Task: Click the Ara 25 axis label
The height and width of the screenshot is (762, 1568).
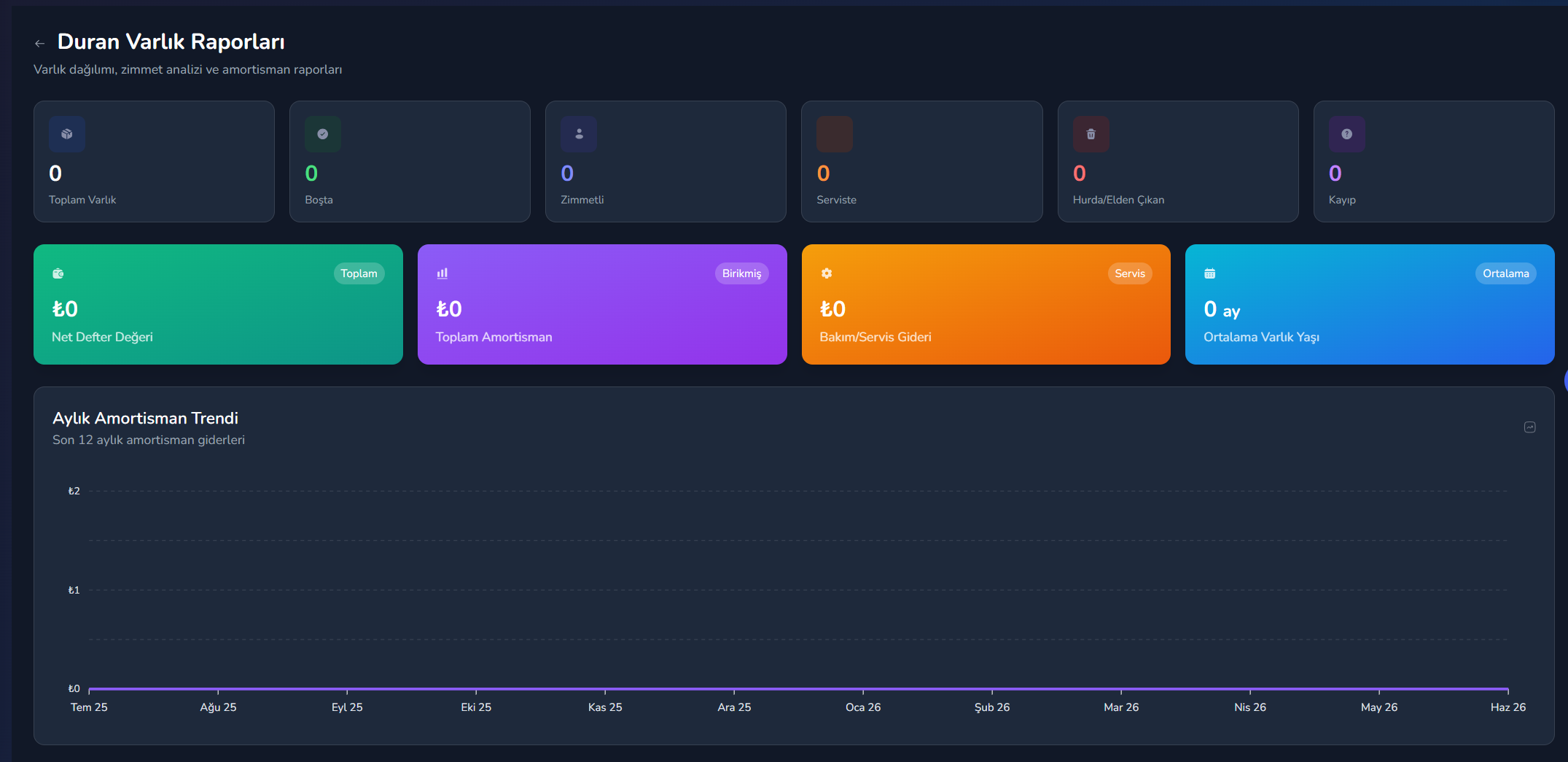Action: pyautogui.click(x=734, y=707)
